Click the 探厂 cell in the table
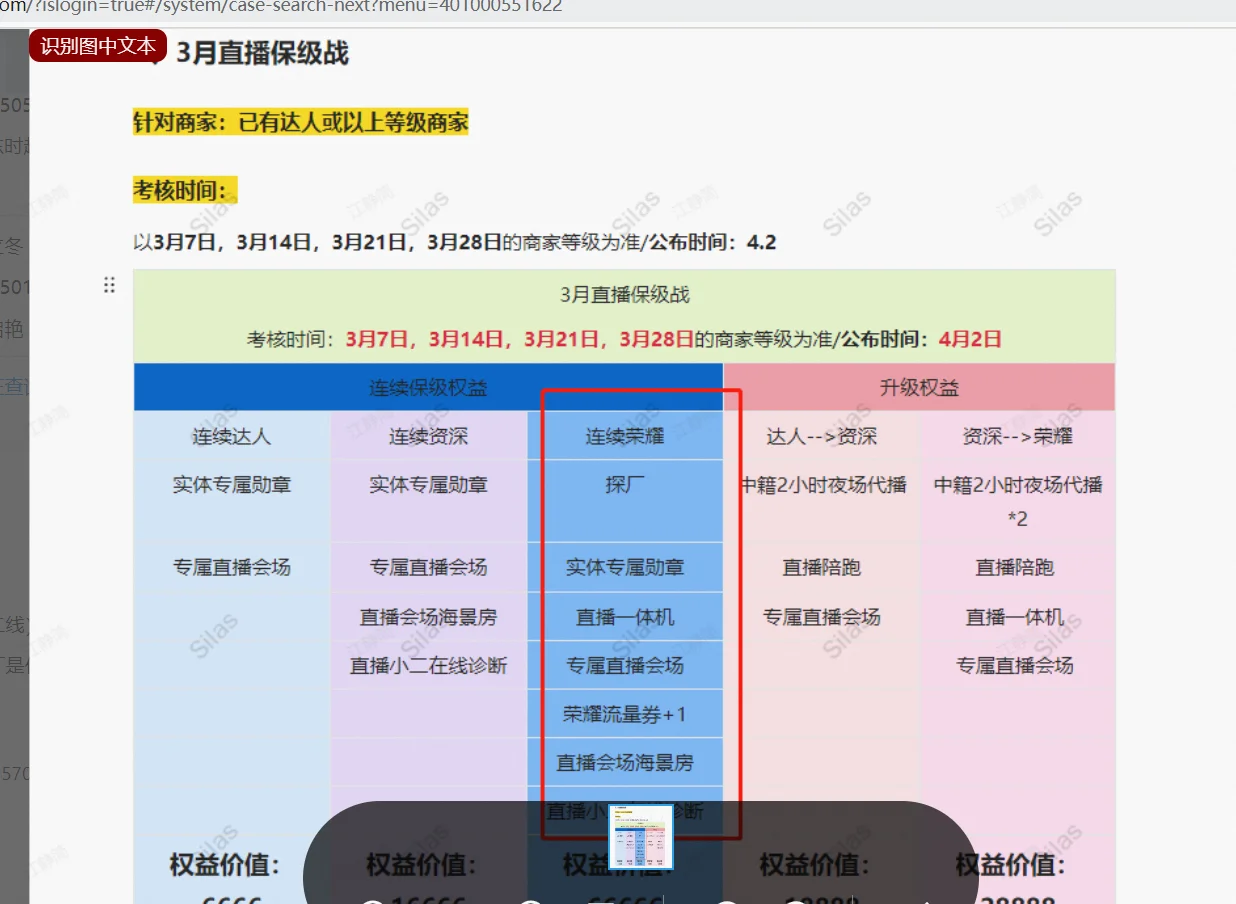The width and height of the screenshot is (1236, 904). coord(625,485)
